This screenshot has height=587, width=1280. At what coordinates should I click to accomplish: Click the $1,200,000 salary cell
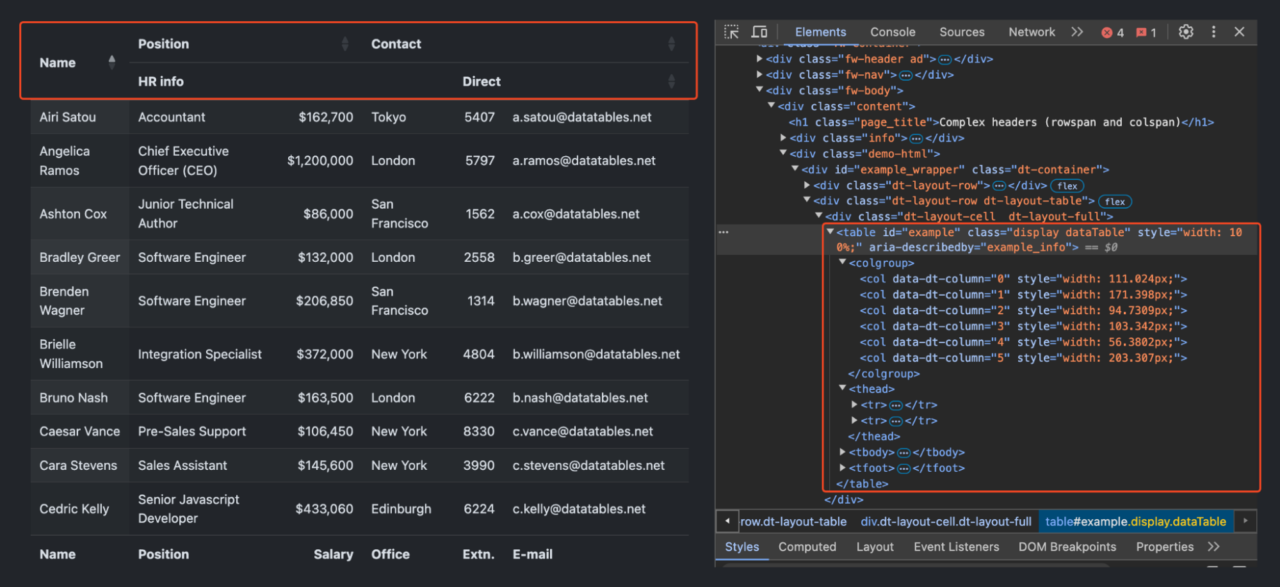(320, 160)
